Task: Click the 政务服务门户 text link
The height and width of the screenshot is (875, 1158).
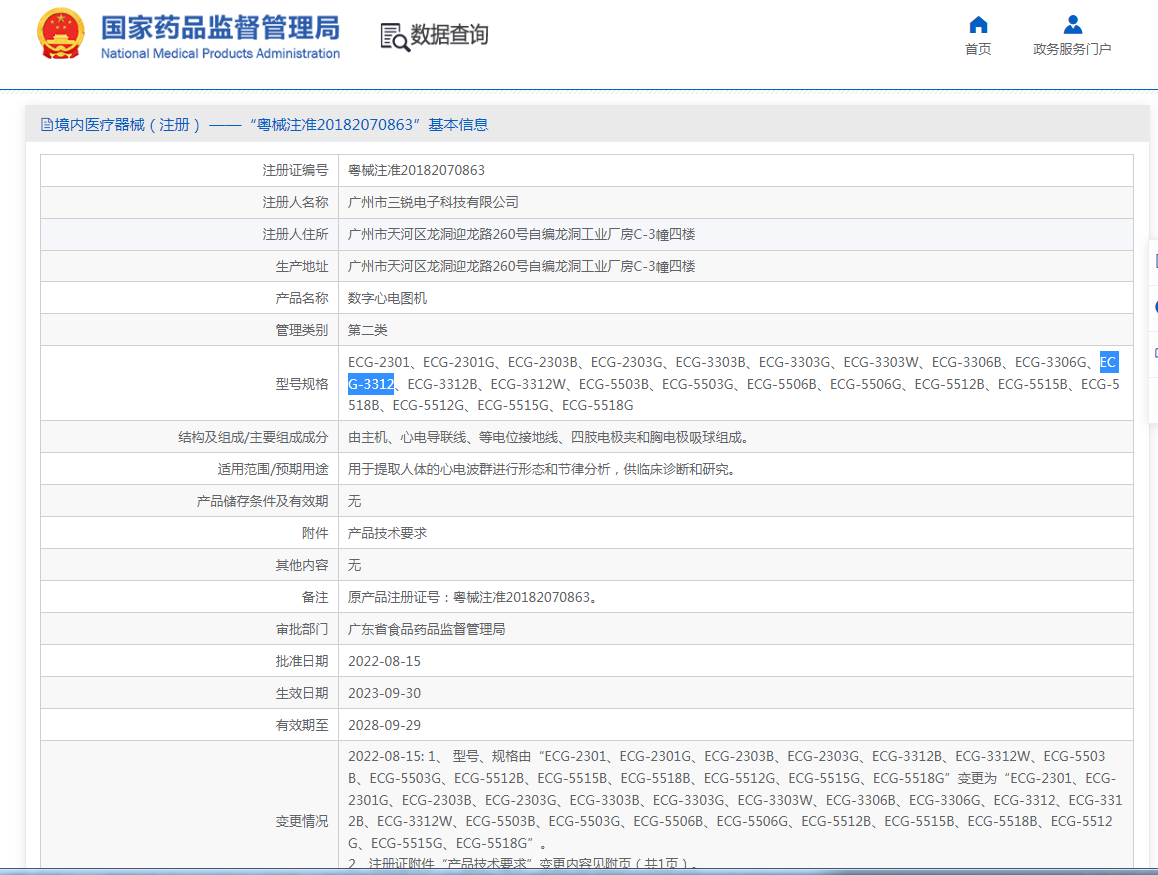Action: coord(1072,49)
